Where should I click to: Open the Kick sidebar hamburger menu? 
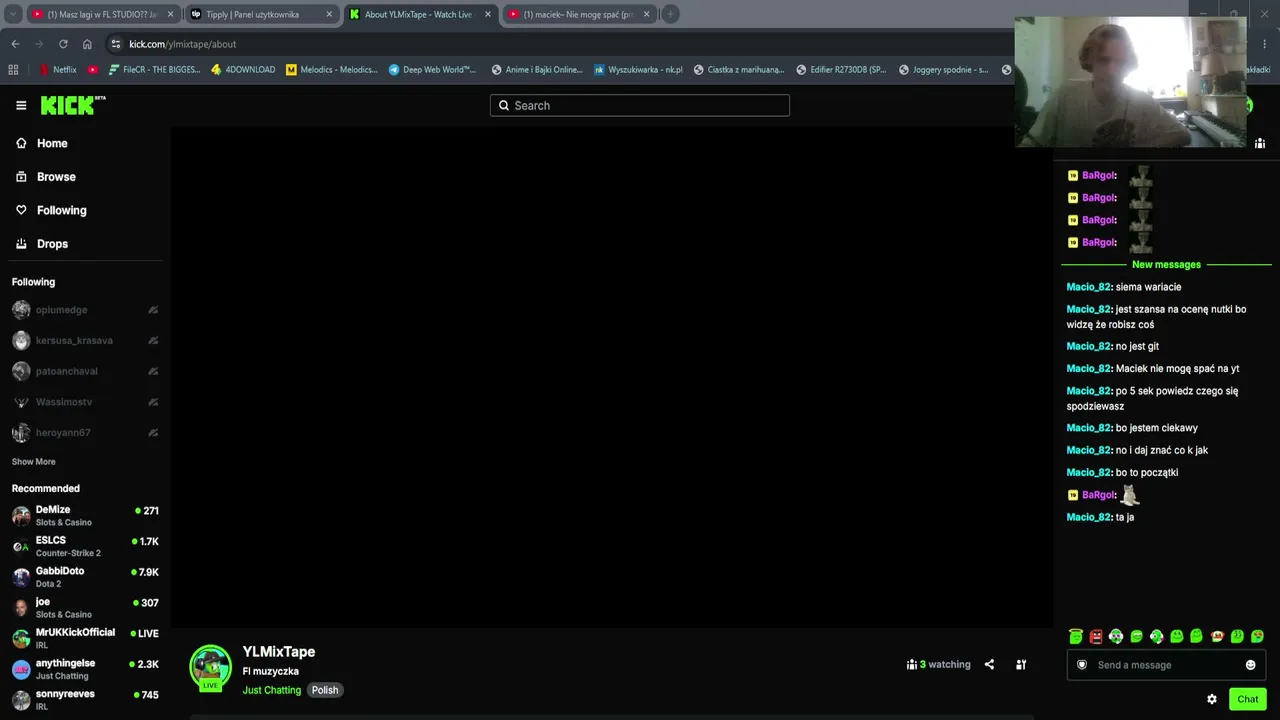(21, 105)
